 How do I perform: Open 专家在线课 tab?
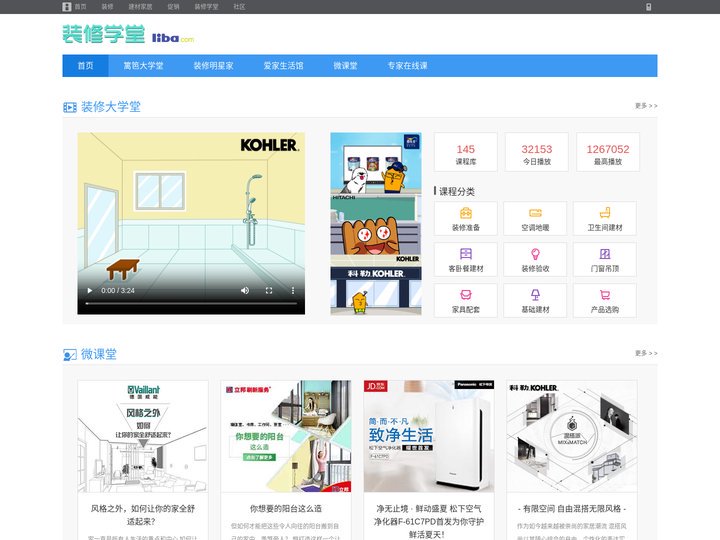pos(407,66)
